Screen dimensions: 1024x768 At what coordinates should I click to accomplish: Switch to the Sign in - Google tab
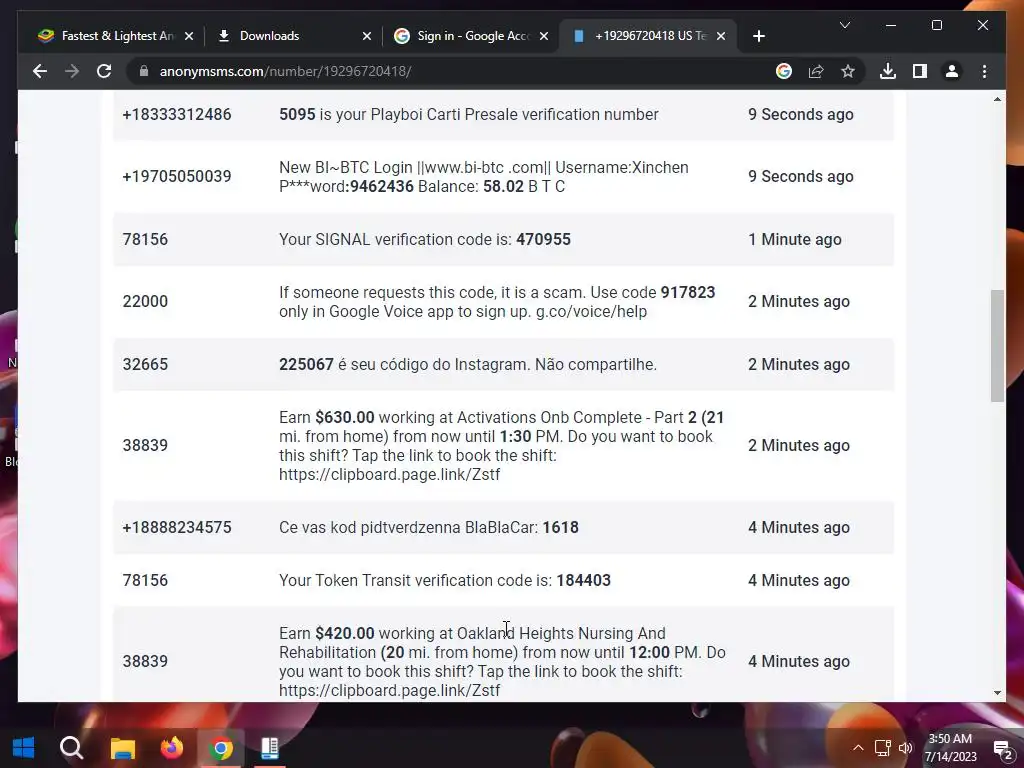[x=472, y=36]
